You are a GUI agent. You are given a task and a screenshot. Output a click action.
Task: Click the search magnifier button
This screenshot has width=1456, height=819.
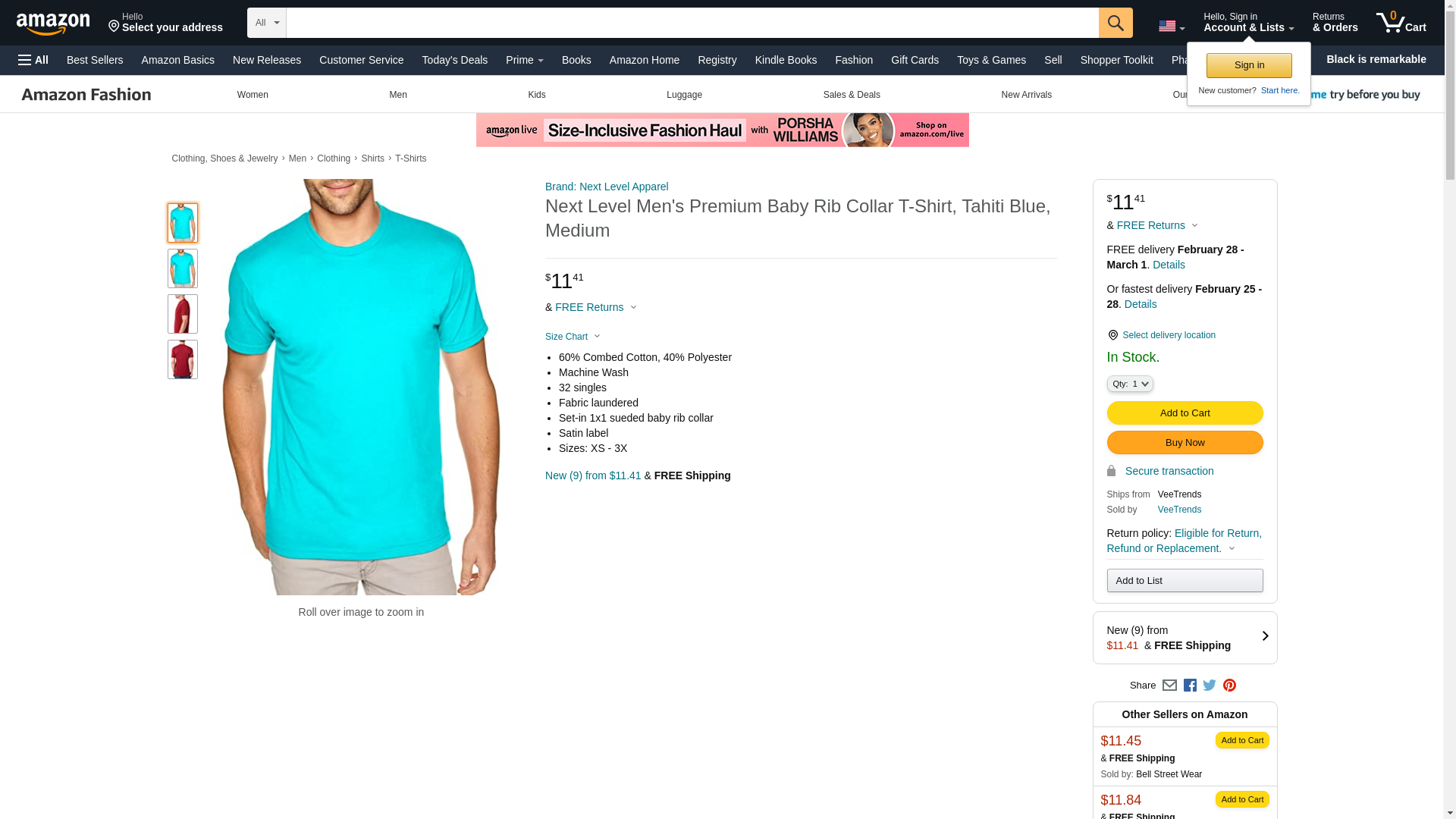[x=1116, y=23]
